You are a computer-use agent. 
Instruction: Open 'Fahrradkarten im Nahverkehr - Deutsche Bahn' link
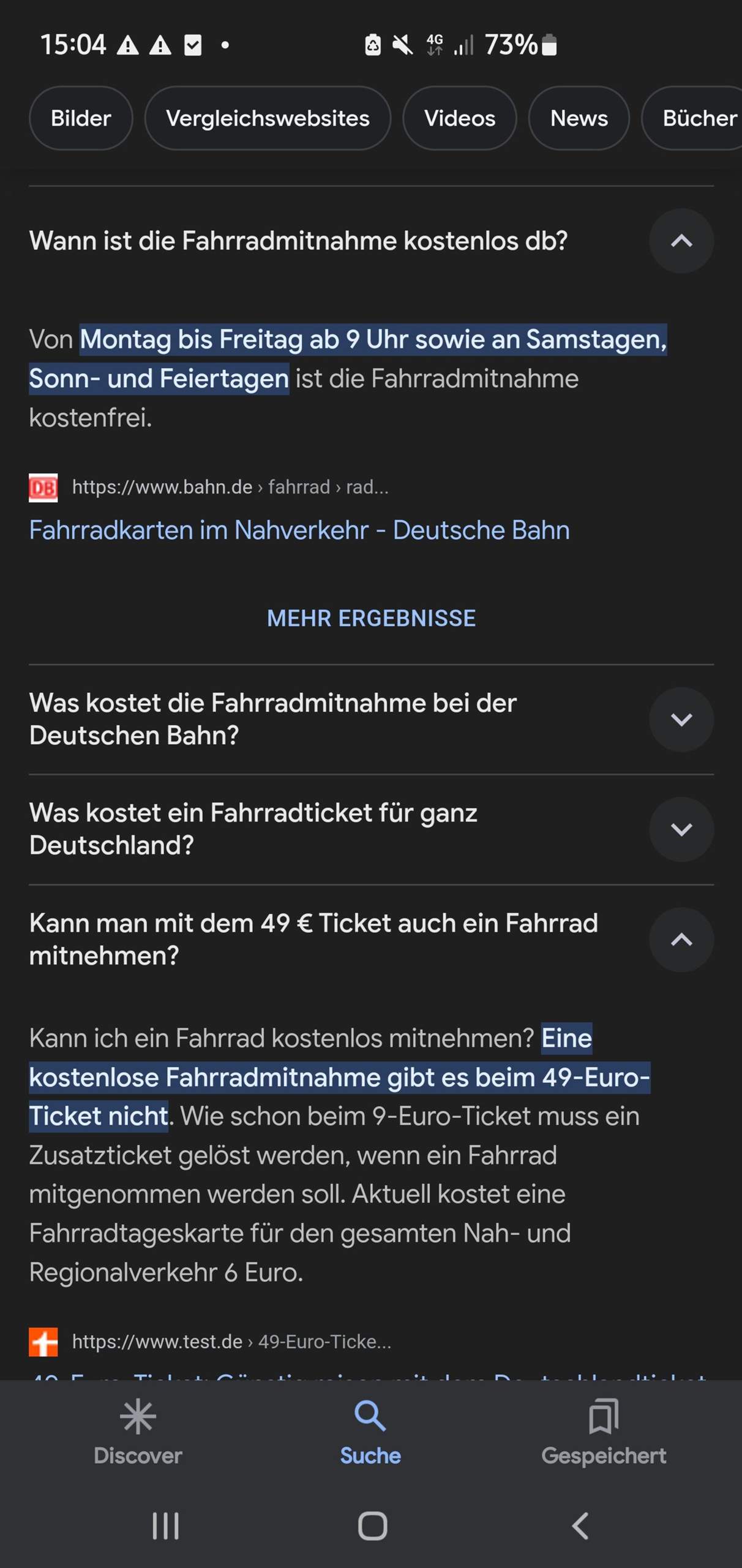coord(299,530)
